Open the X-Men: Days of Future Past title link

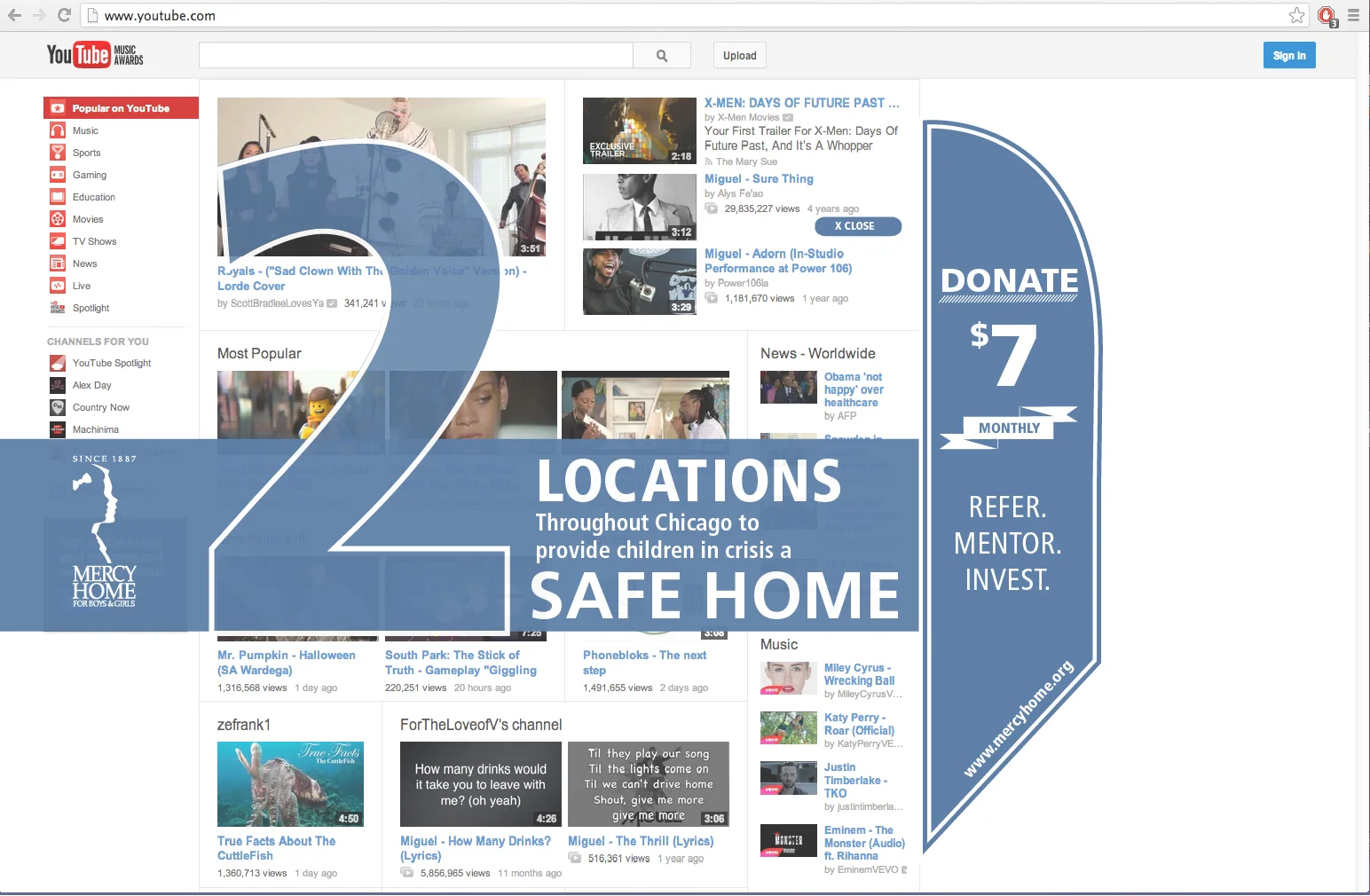point(802,103)
